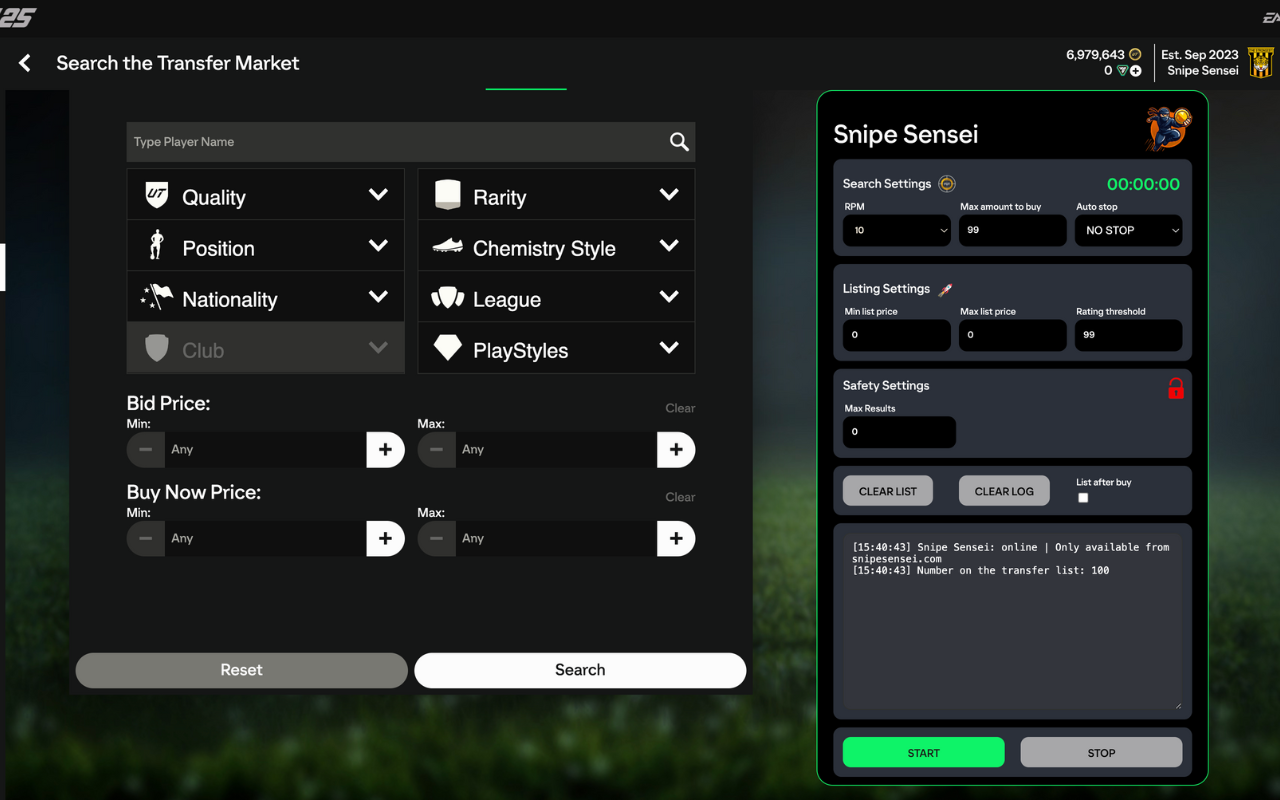Screen dimensions: 1280x800
Task: Click the red padlock in Safety Settings
Action: pyautogui.click(x=1175, y=388)
